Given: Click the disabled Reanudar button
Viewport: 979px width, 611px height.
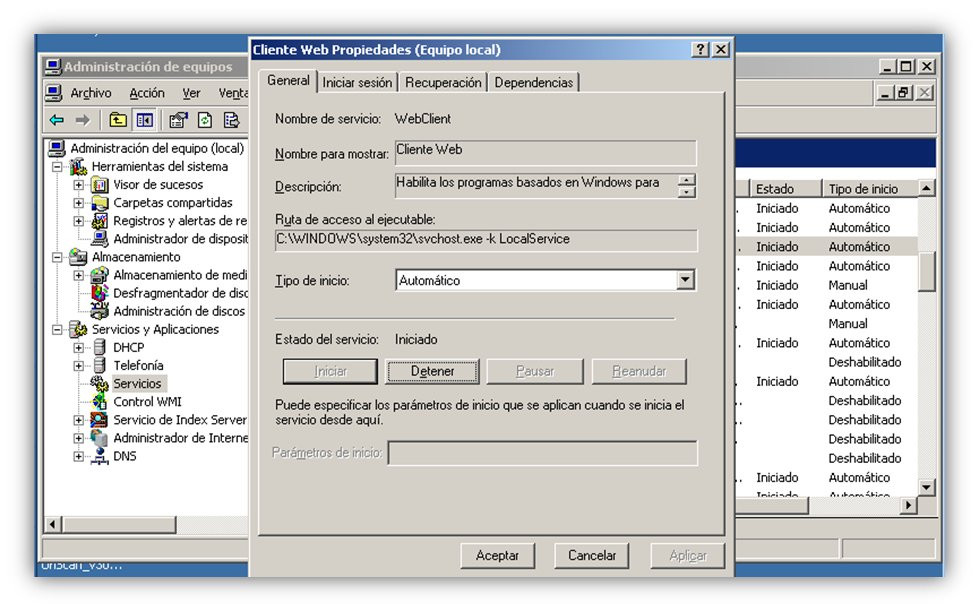Looking at the screenshot, I should pyautogui.click(x=639, y=371).
